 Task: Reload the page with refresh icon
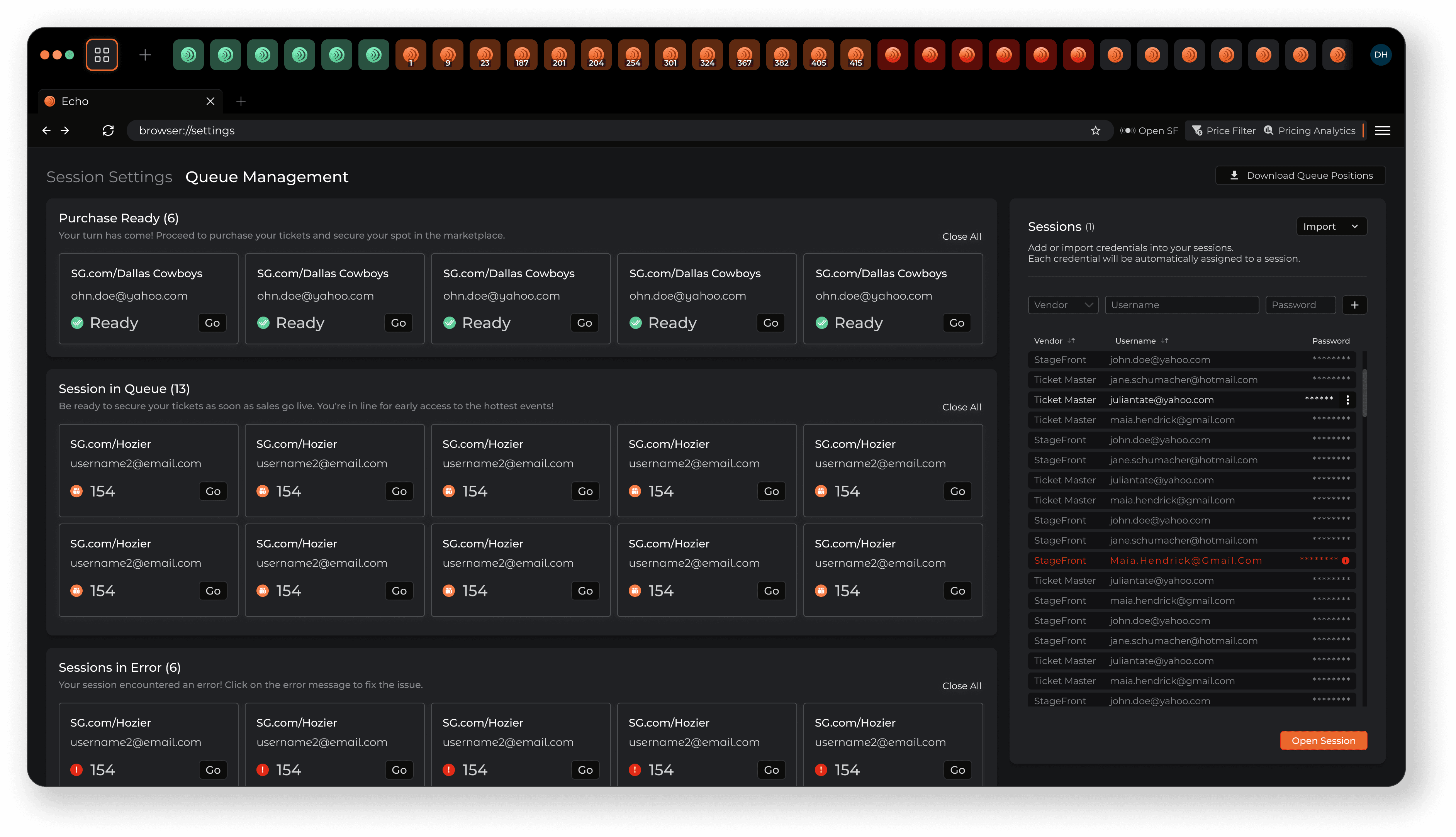pyautogui.click(x=108, y=130)
